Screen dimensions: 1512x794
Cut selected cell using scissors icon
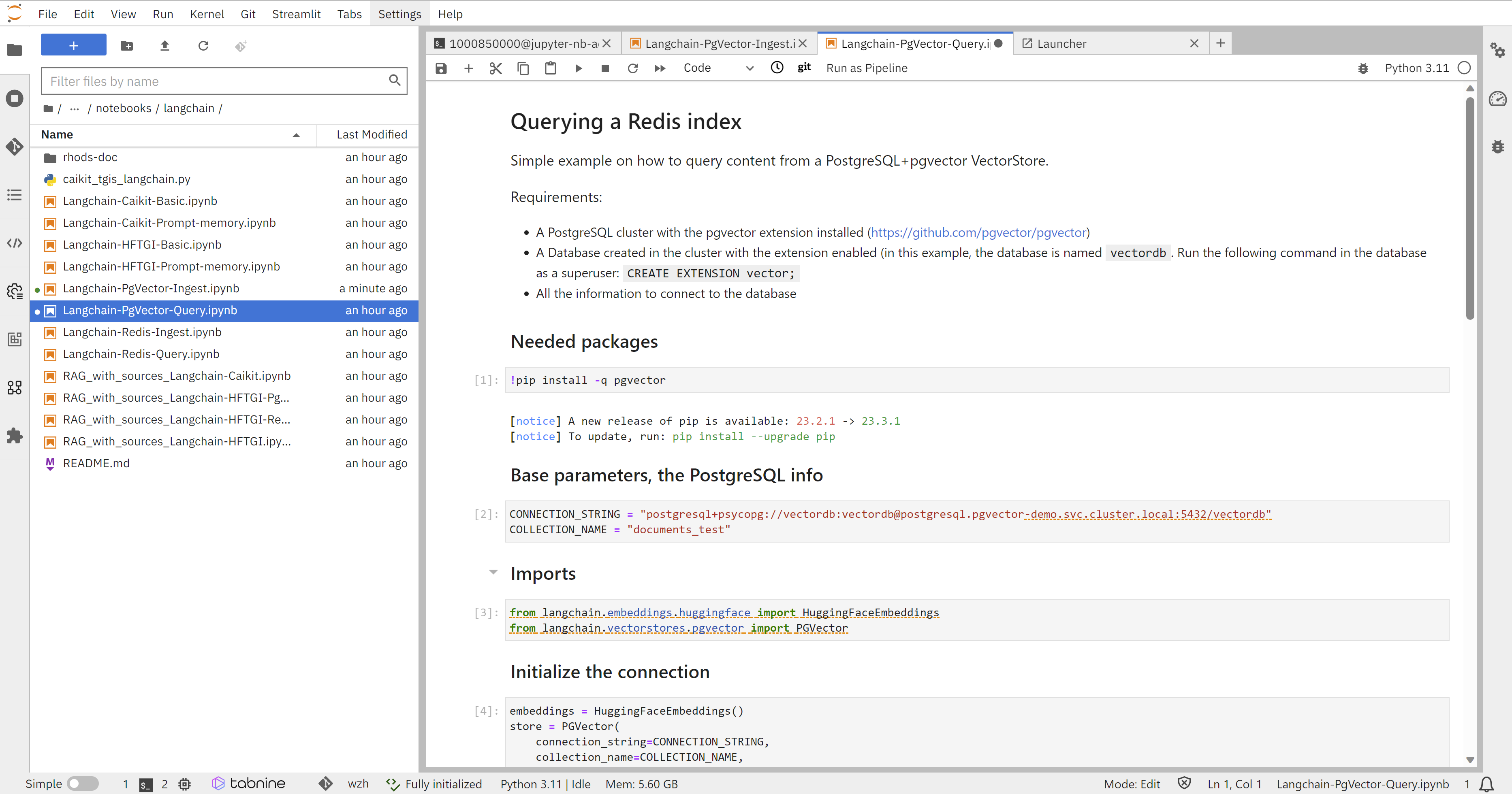coord(495,68)
